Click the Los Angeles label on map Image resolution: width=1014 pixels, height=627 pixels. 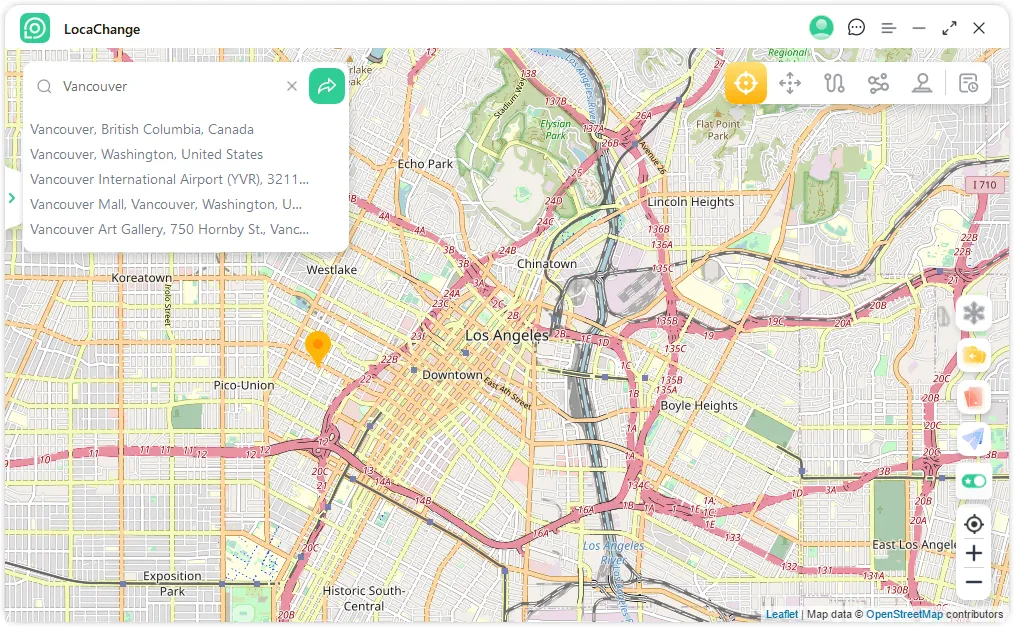pyautogui.click(x=507, y=335)
